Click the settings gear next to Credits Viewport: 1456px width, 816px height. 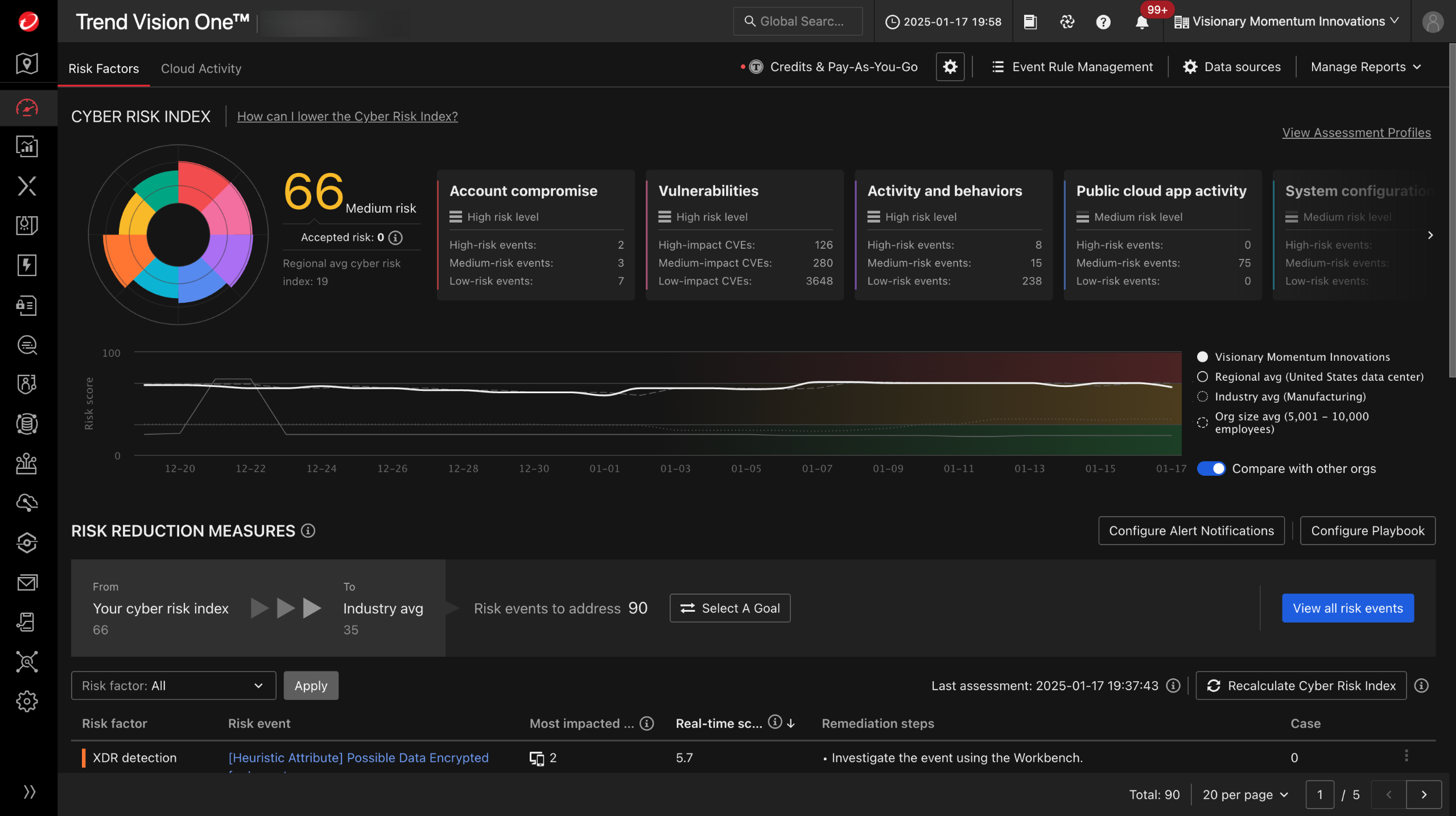click(x=950, y=67)
